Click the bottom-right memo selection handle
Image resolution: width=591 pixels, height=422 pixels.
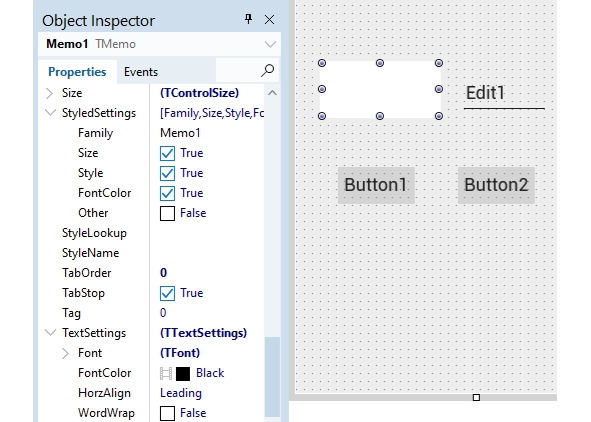(439, 116)
